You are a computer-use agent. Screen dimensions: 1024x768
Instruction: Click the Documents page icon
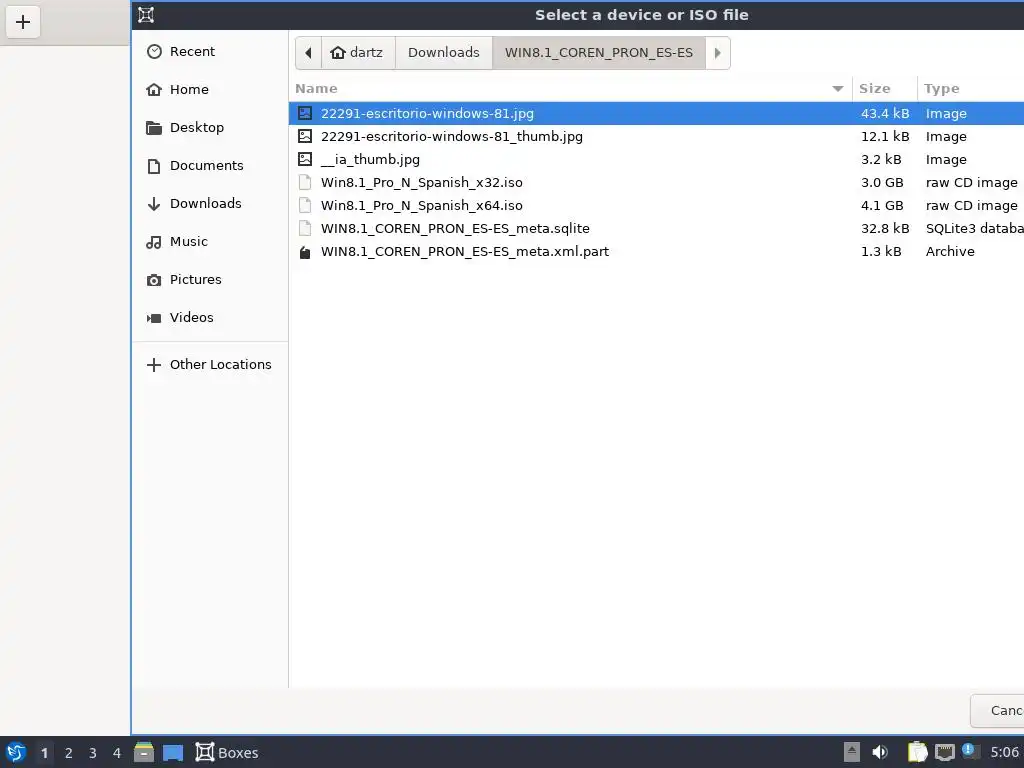click(154, 167)
